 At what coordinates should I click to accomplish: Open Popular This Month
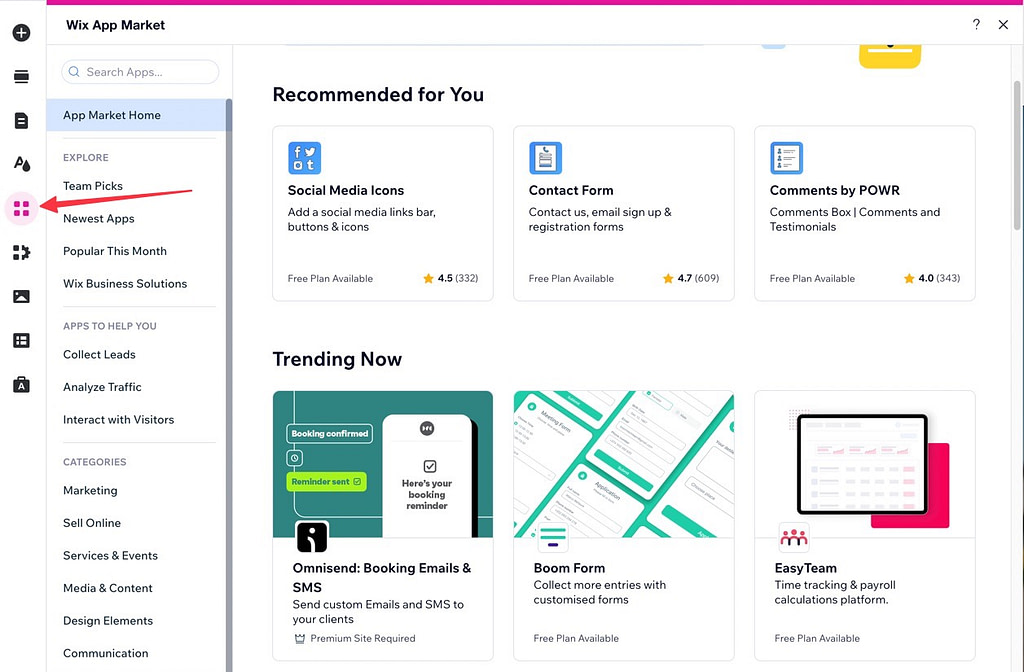(x=113, y=251)
